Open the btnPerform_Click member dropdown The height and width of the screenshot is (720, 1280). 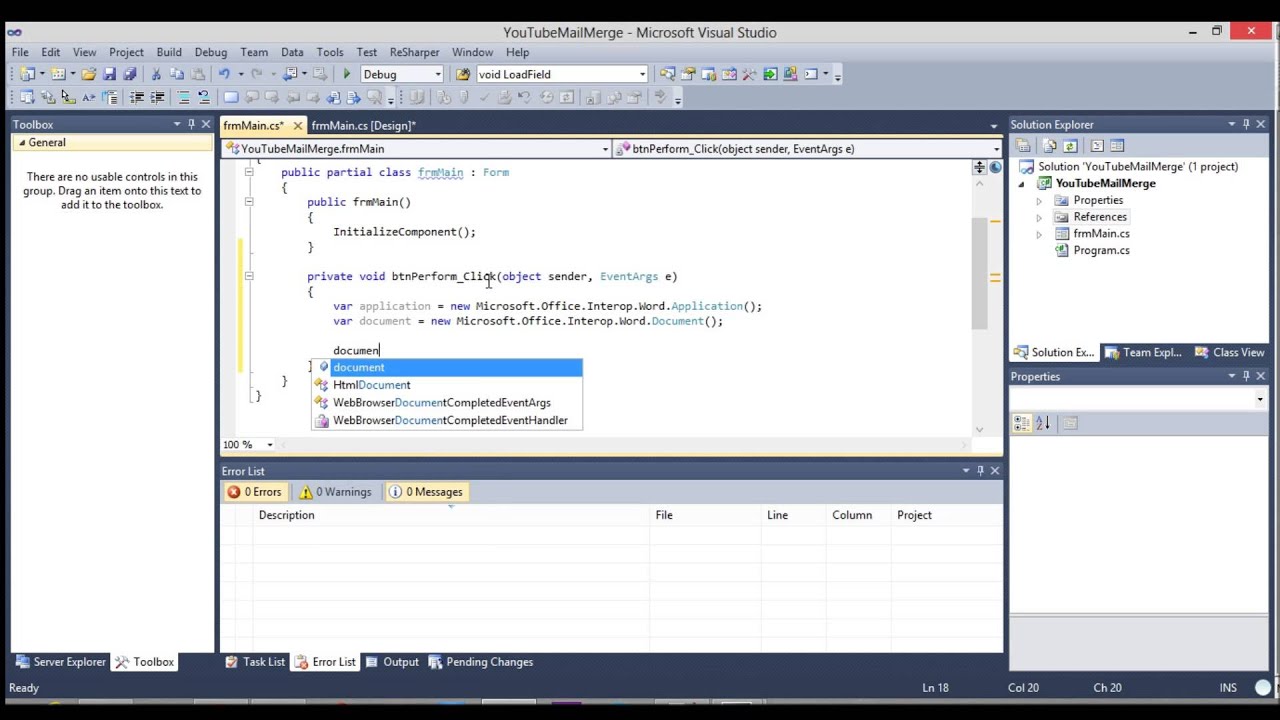[996, 149]
